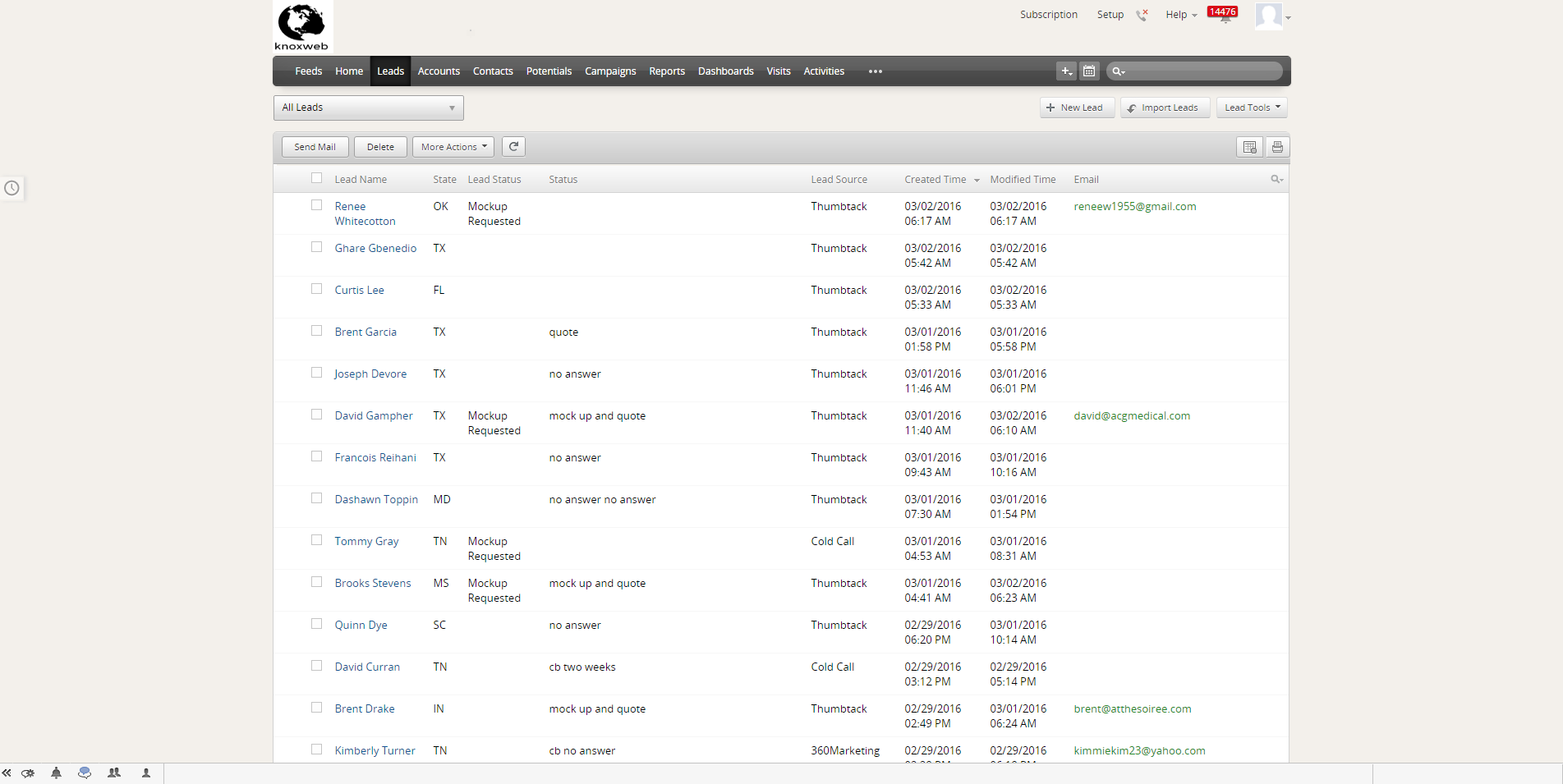Open the user profile avatar

click(x=1269, y=16)
